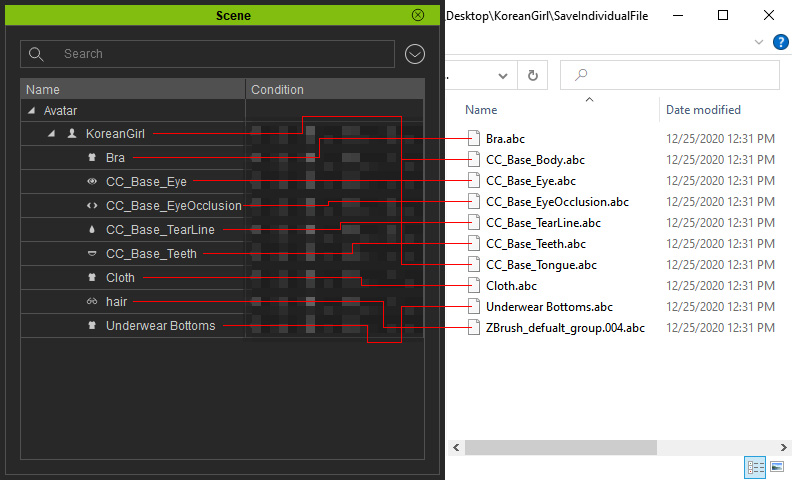Select CC_Base_Teeth.abc file
The image size is (793, 480).
(536, 244)
